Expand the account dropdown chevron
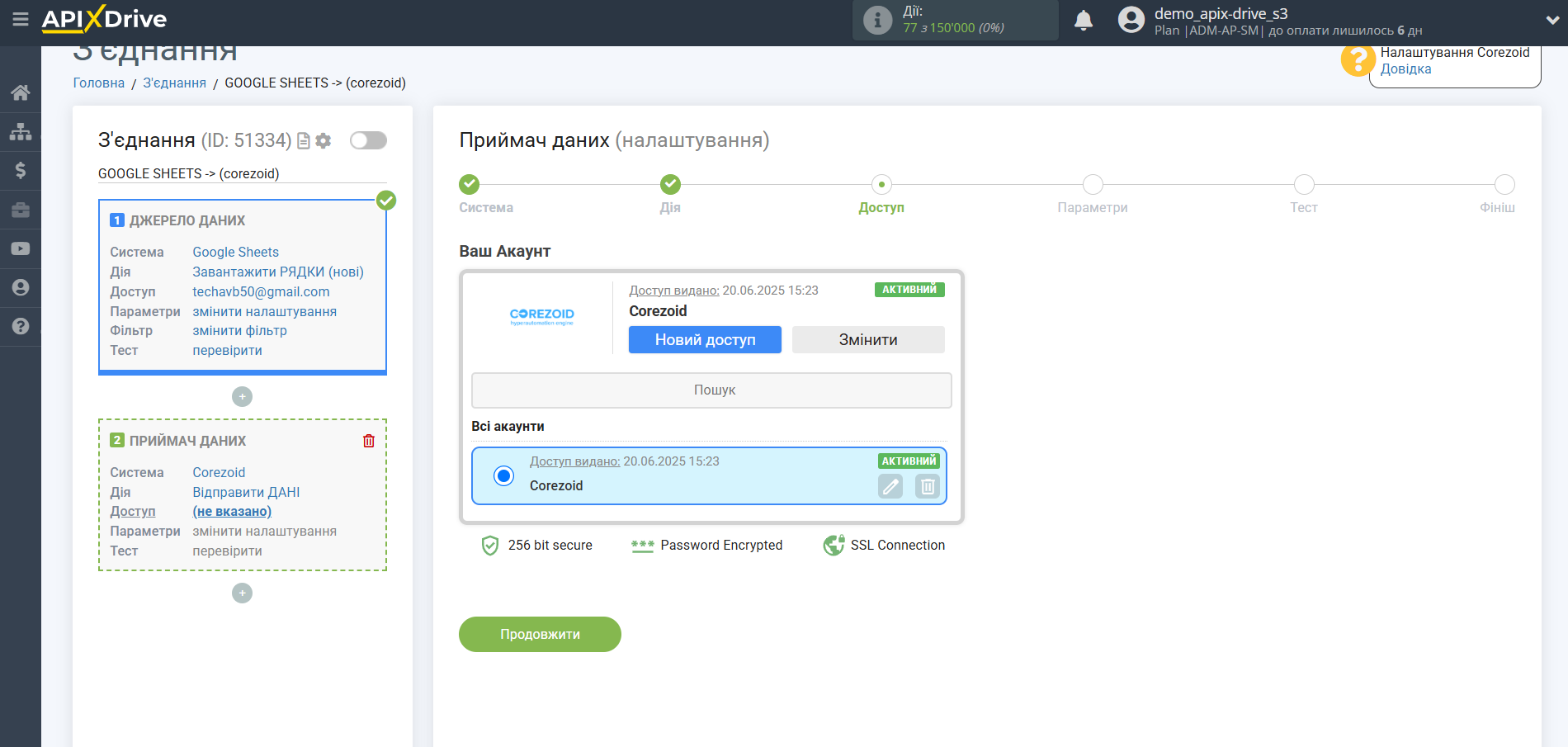The height and width of the screenshot is (747, 1568). coord(1552,20)
